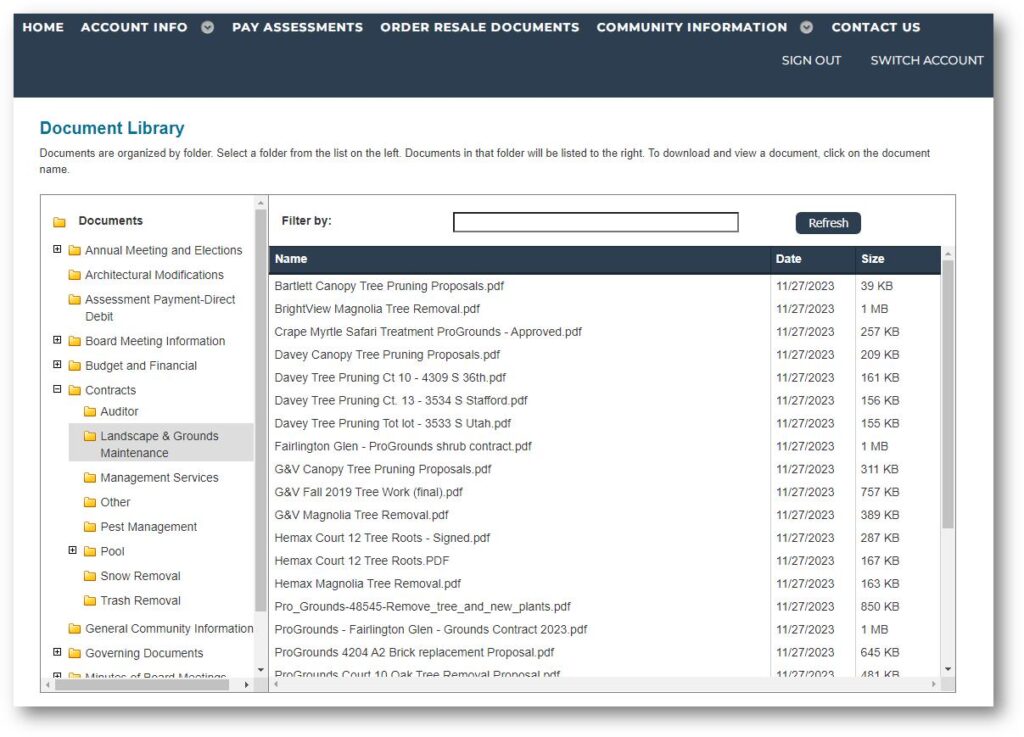1024x737 pixels.
Task: Click the folder tree horizontal scrollbar thumb
Action: pos(142,685)
